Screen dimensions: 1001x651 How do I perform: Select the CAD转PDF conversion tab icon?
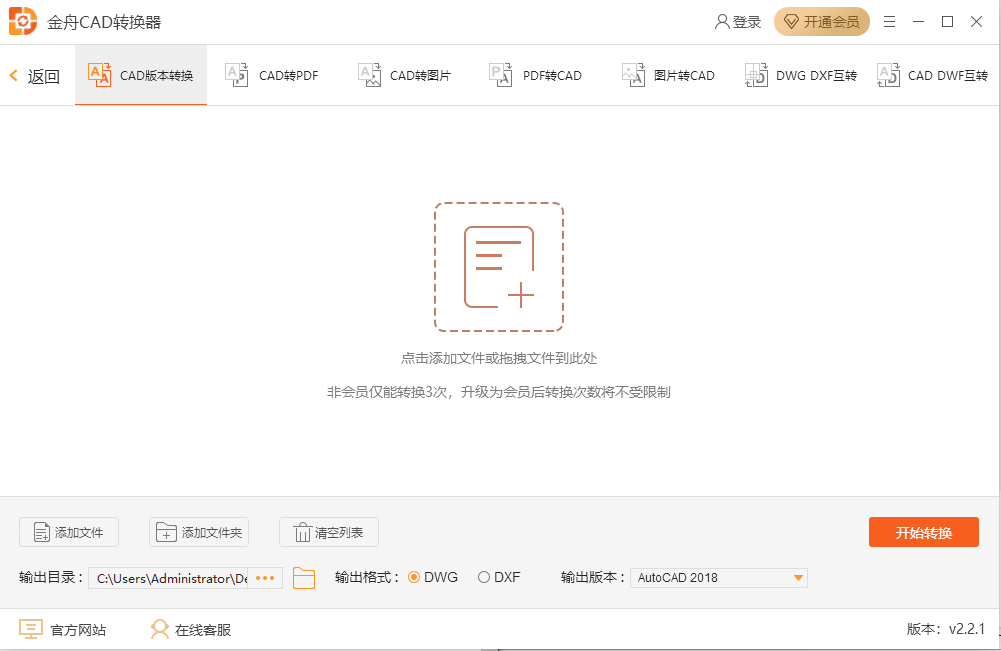[x=235, y=74]
